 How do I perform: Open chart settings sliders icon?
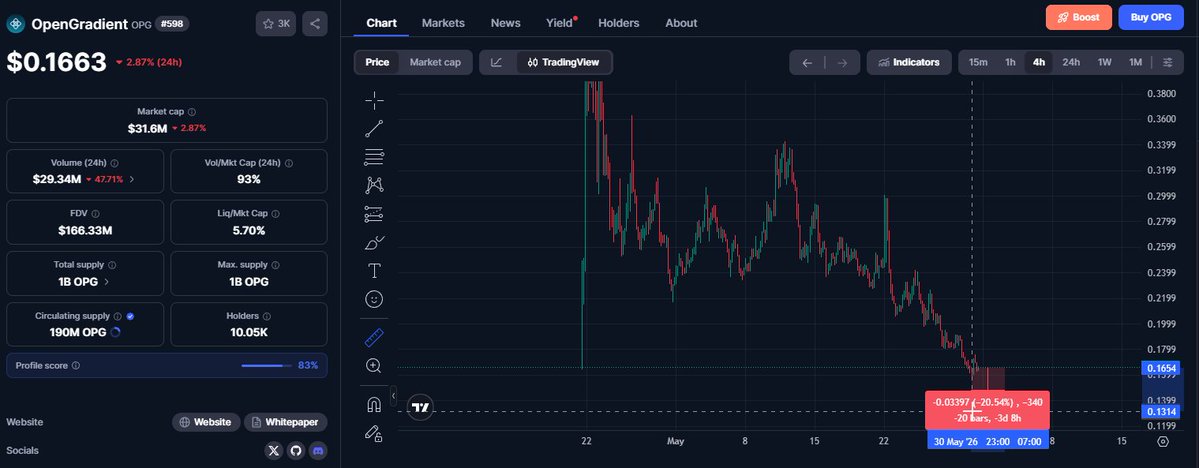click(1168, 63)
